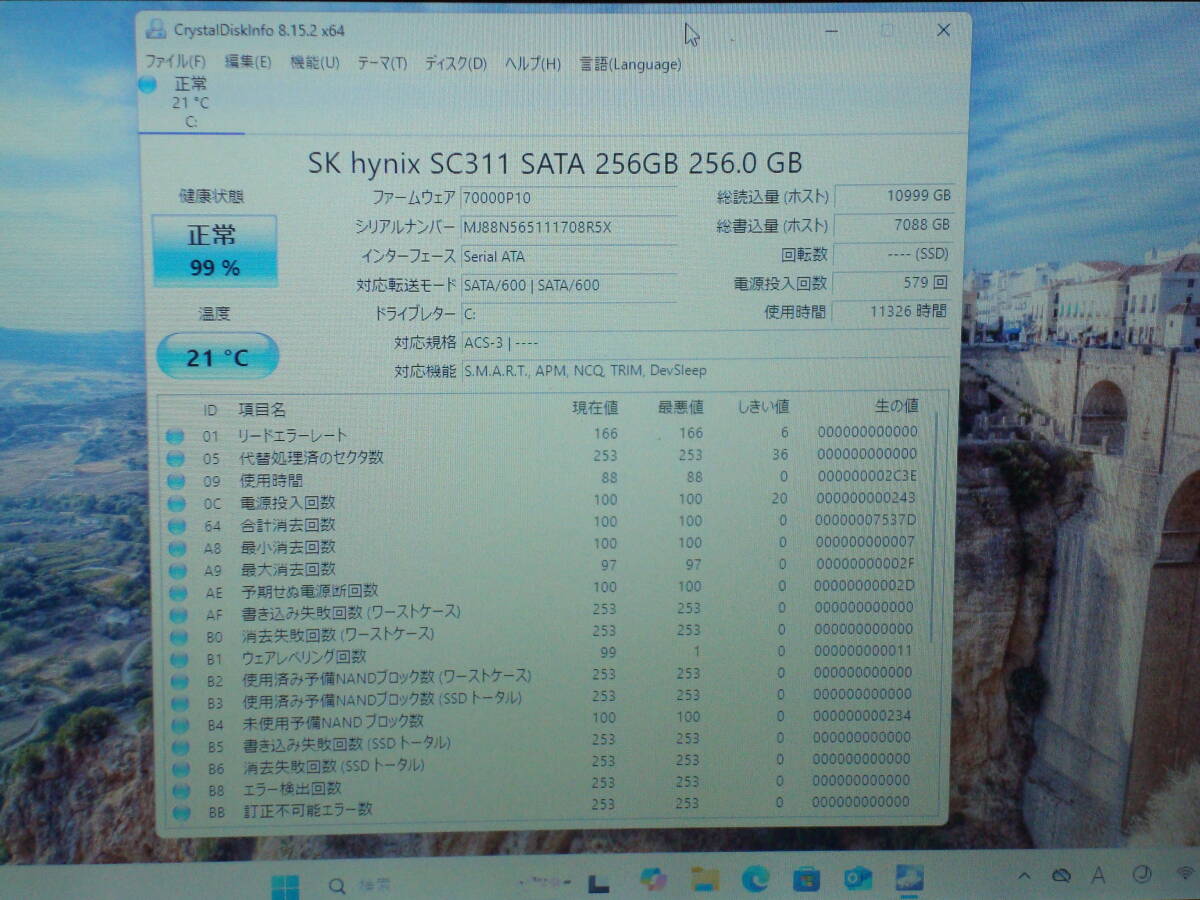The height and width of the screenshot is (900, 1200).
Task: Click the 正常 99 % health status button
Action: (x=214, y=250)
